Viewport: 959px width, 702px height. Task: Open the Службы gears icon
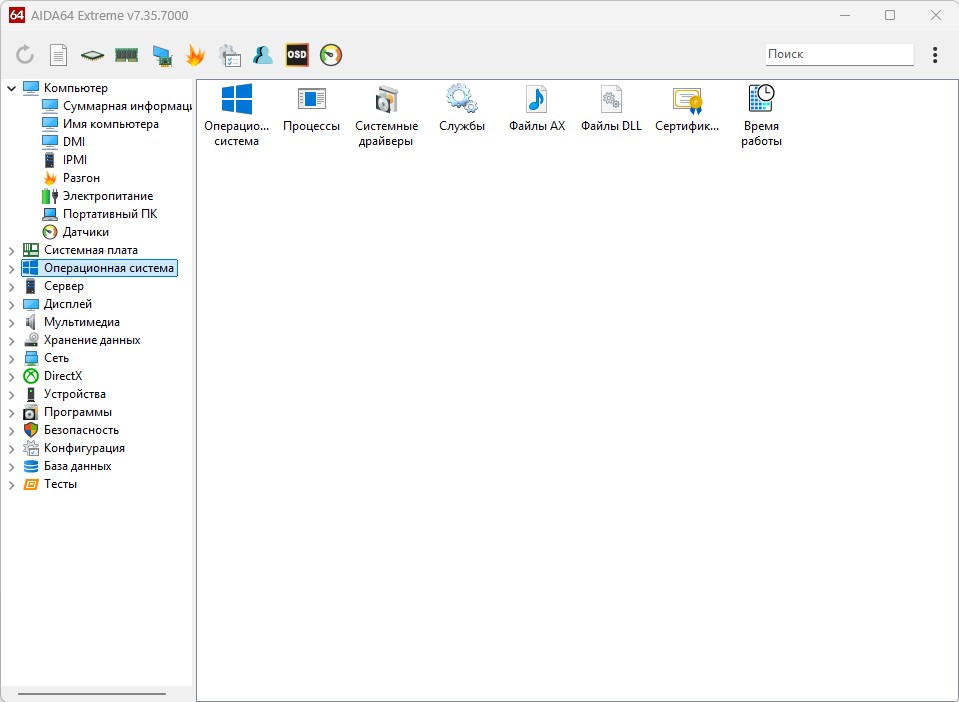point(462,108)
